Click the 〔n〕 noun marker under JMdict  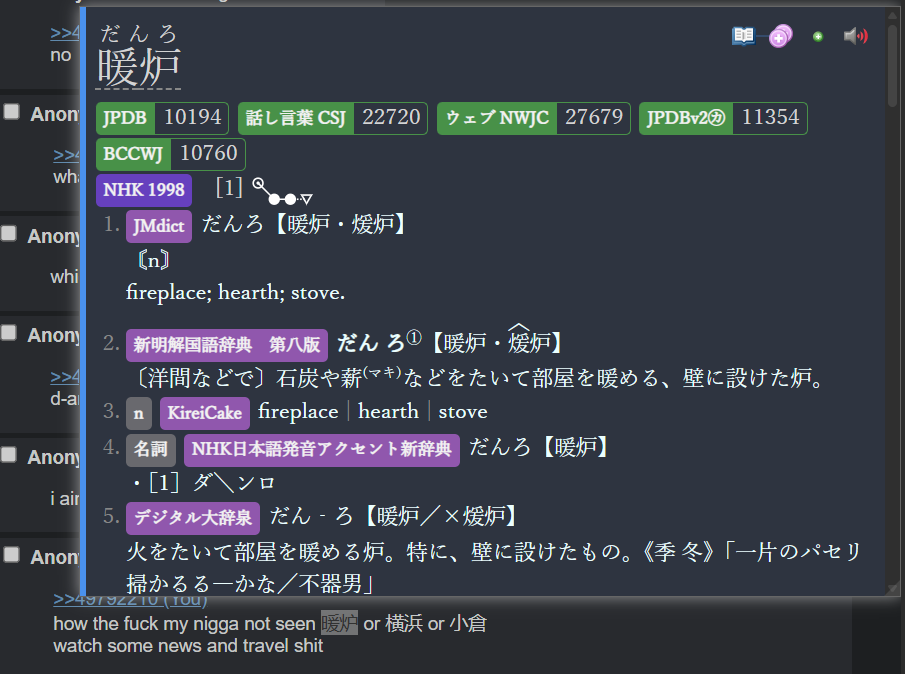coord(154,260)
